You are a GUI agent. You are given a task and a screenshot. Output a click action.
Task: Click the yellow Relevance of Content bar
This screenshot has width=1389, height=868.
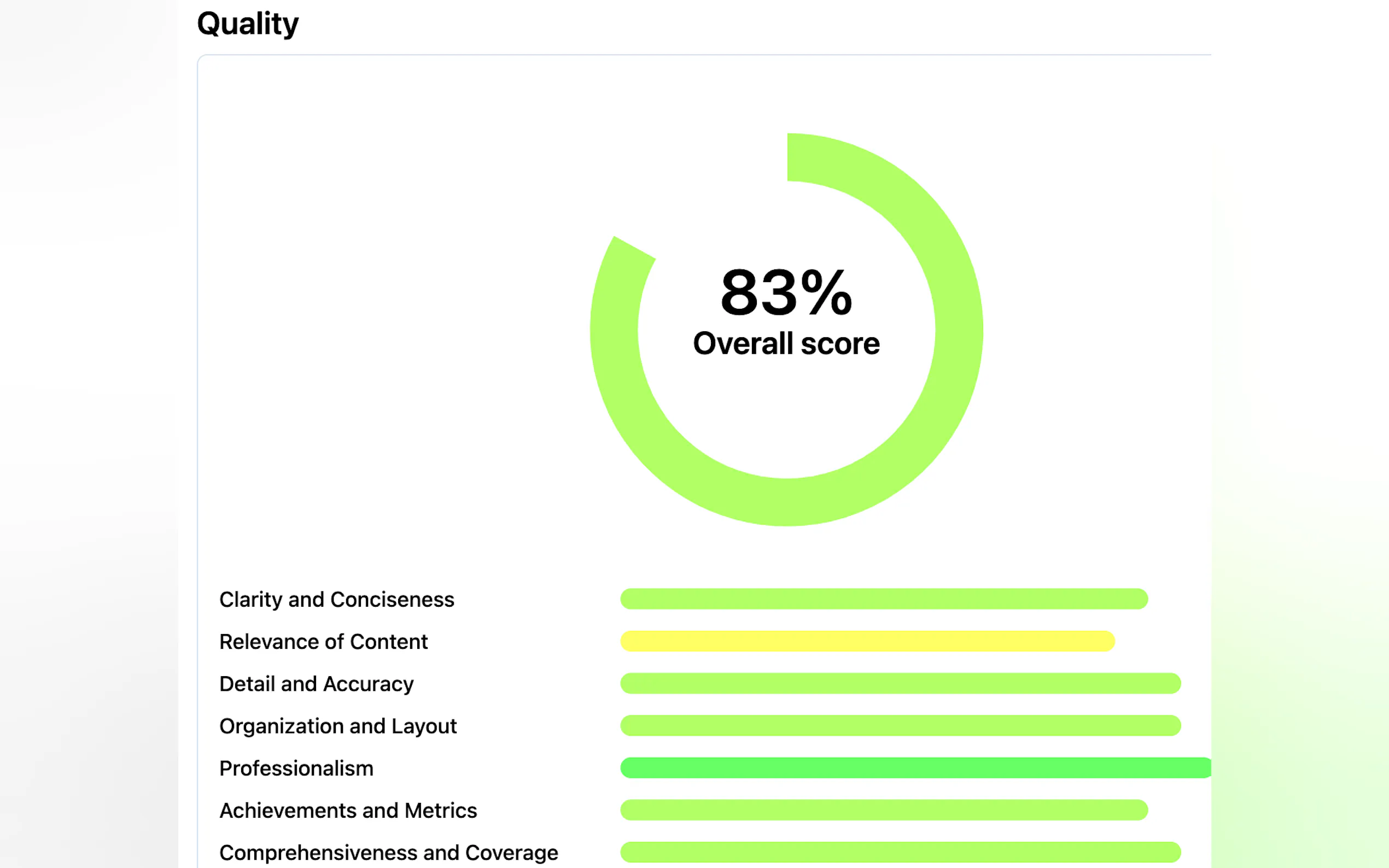tap(867, 641)
